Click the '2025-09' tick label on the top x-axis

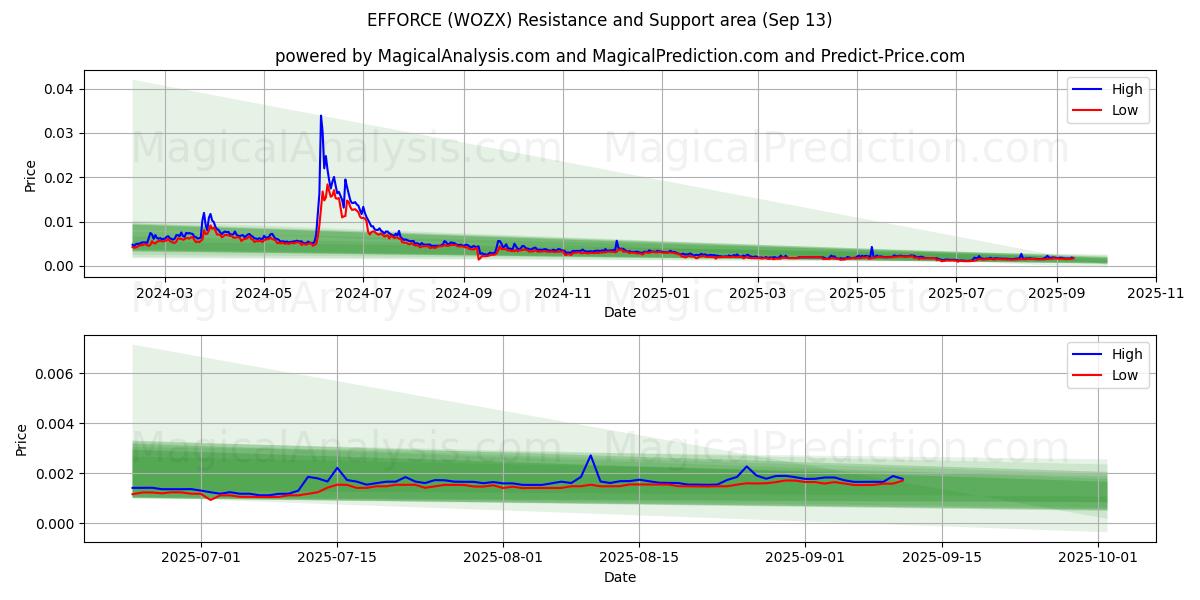[1058, 294]
